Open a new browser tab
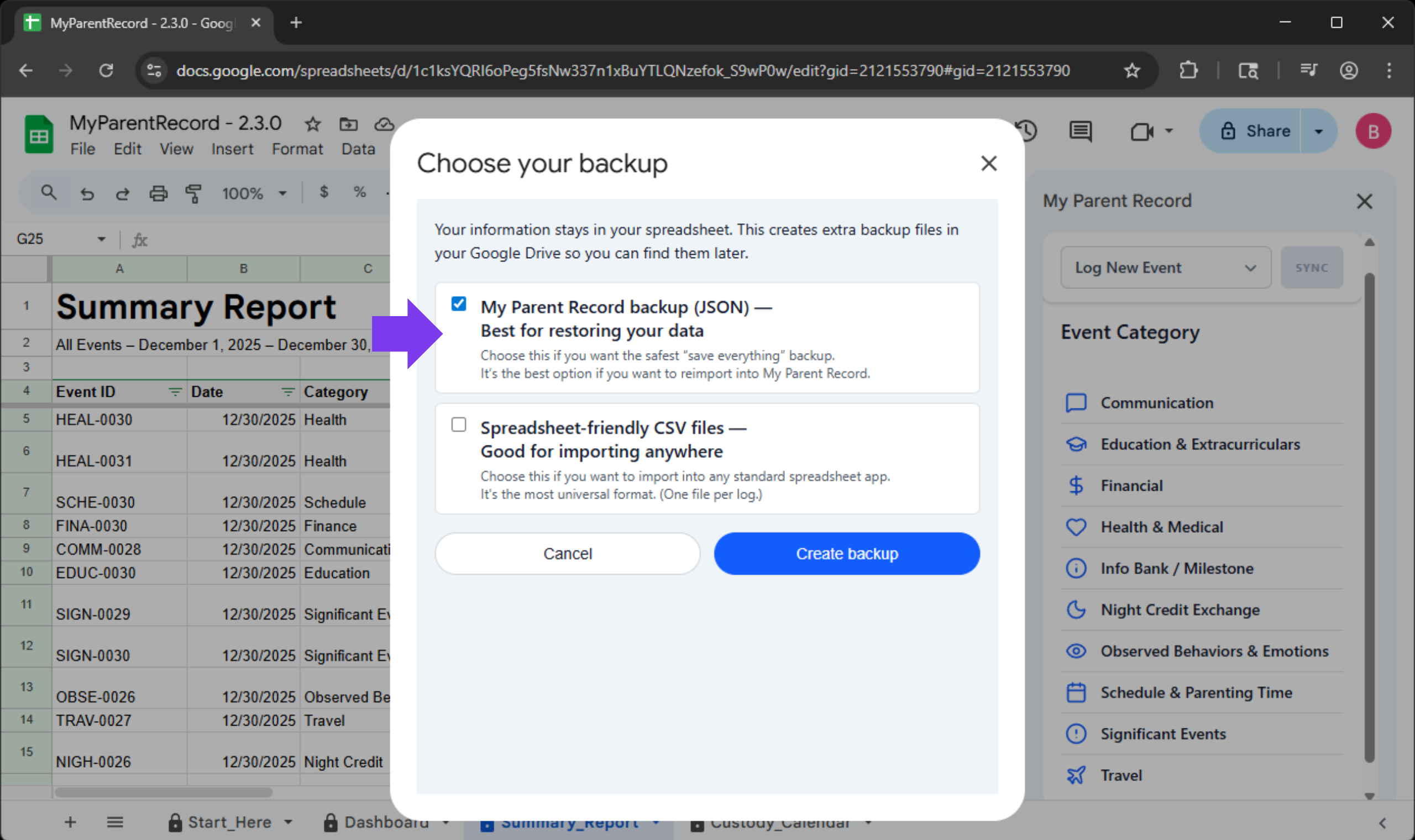The image size is (1415, 840). click(296, 23)
